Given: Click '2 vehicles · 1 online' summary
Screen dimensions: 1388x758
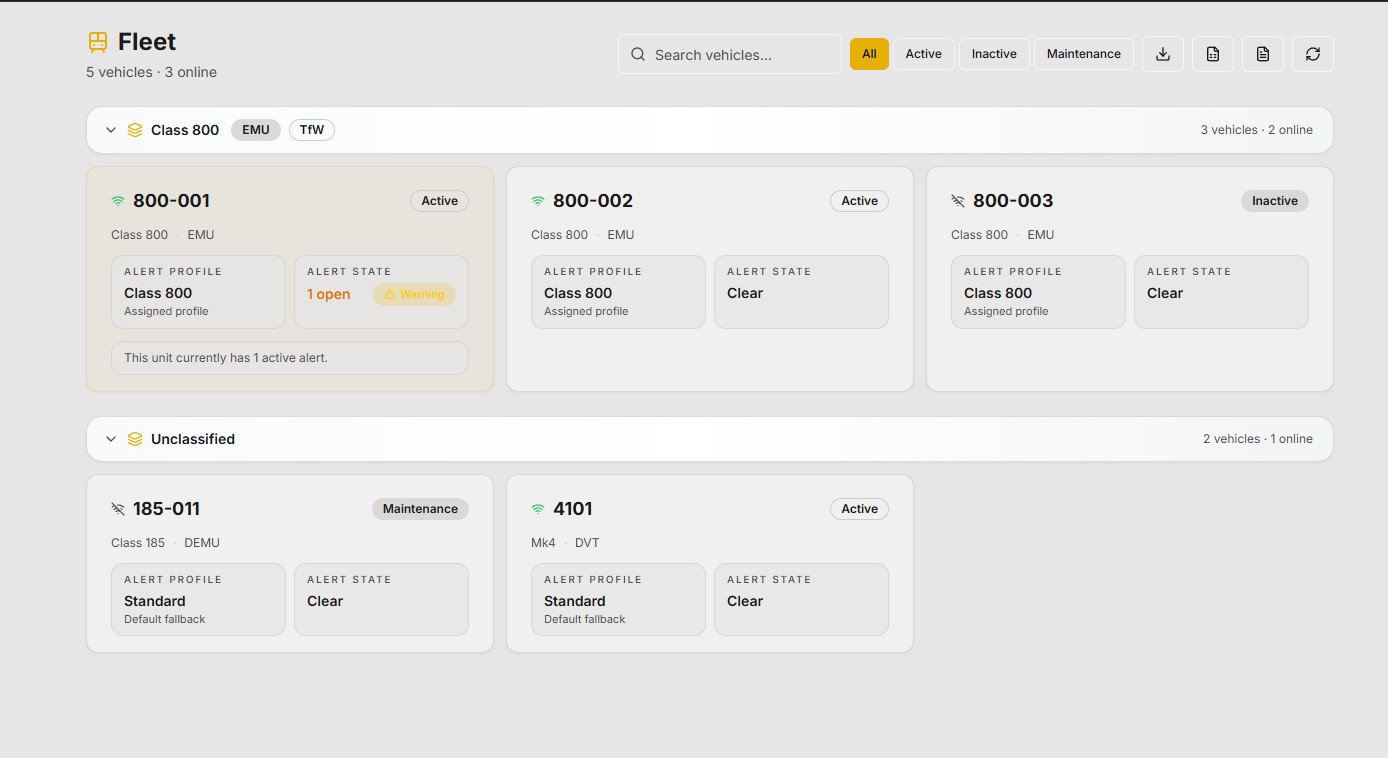Looking at the screenshot, I should point(1258,439).
